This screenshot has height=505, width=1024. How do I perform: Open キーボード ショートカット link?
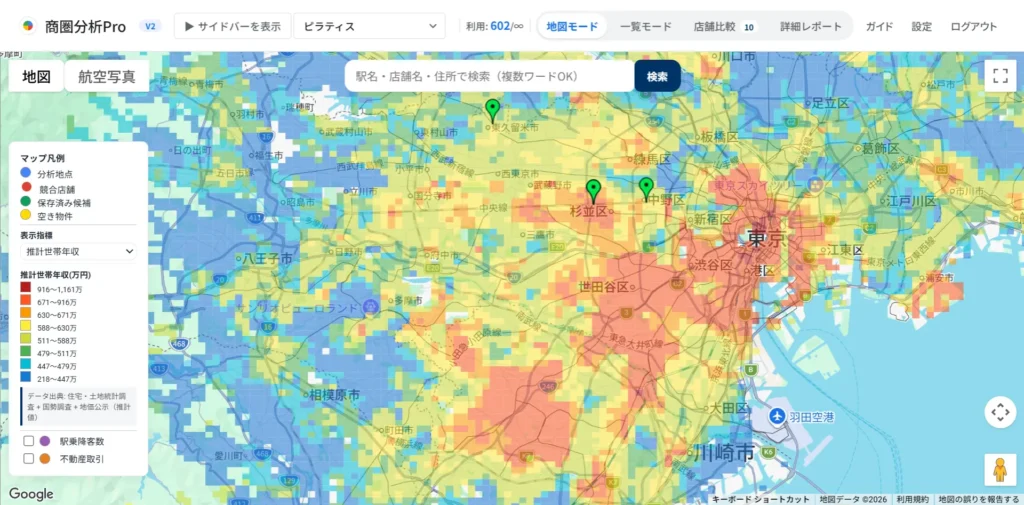coord(761,499)
